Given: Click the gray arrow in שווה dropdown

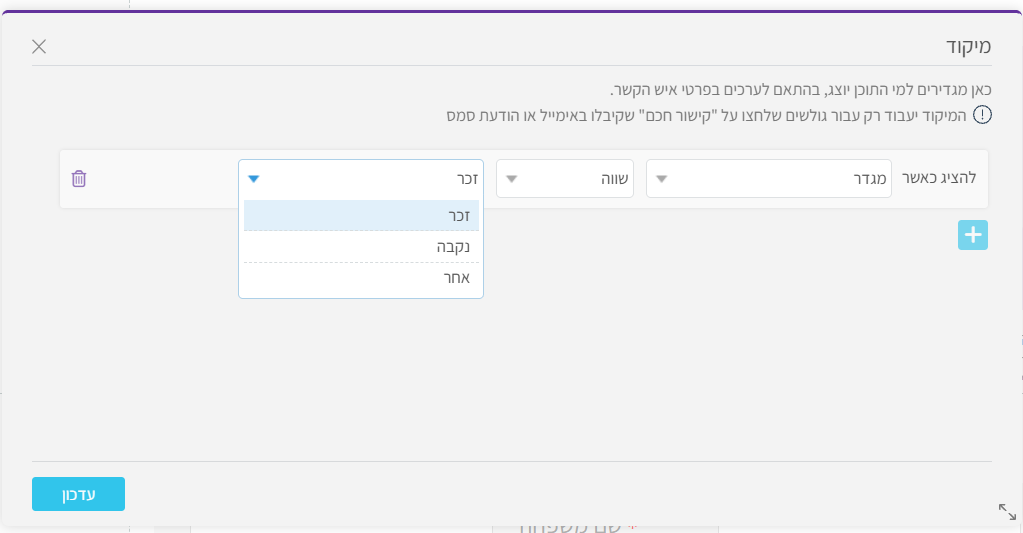Looking at the screenshot, I should click(x=512, y=179).
